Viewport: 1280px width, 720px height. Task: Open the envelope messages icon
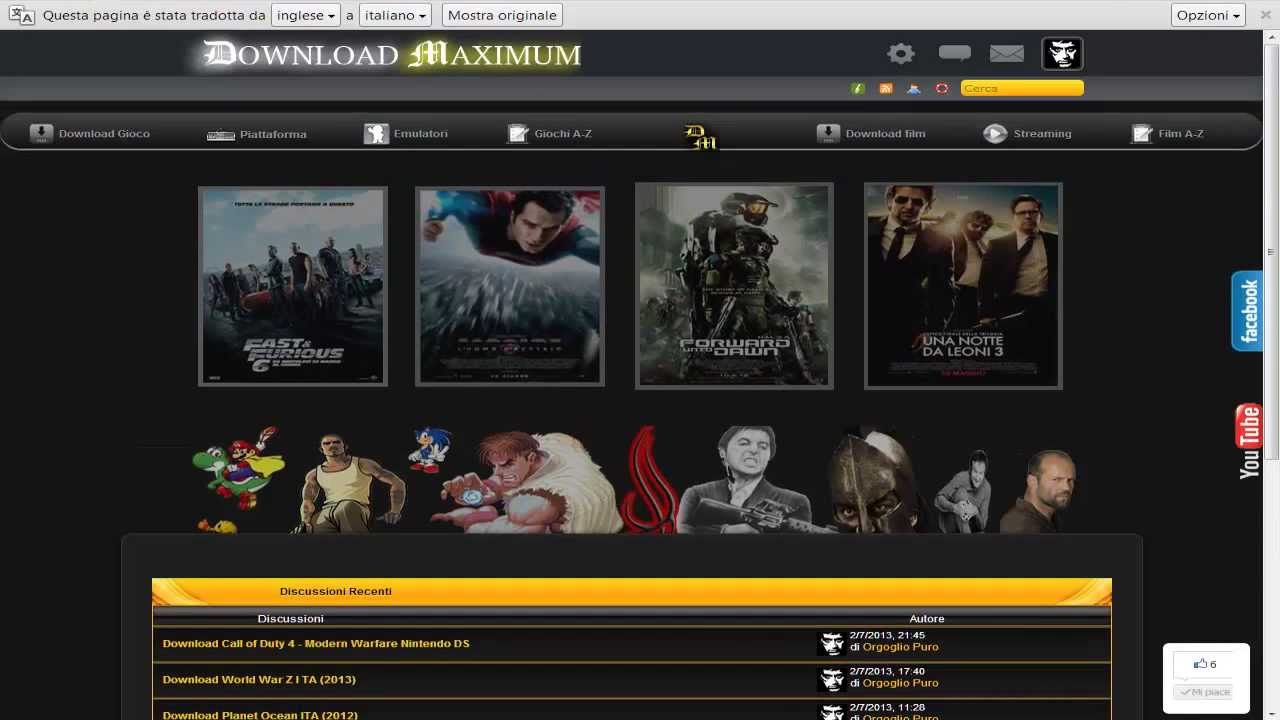[1007, 54]
